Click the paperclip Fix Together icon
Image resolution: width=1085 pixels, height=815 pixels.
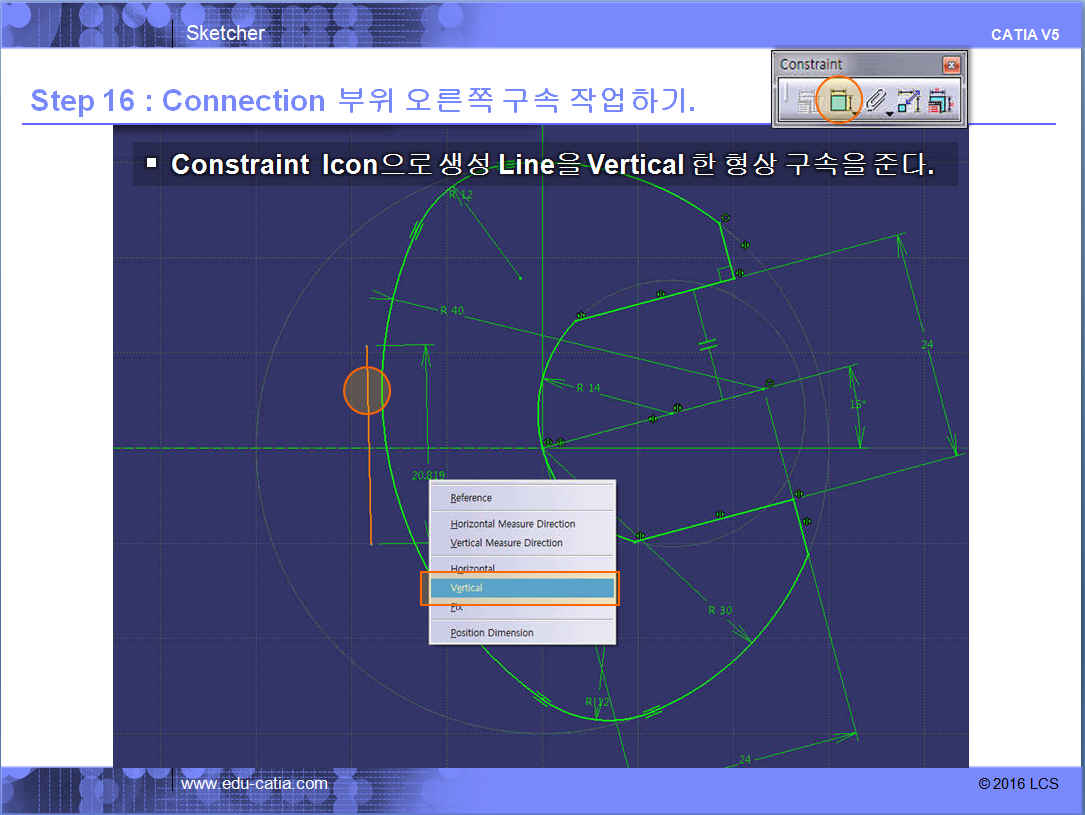[x=874, y=100]
